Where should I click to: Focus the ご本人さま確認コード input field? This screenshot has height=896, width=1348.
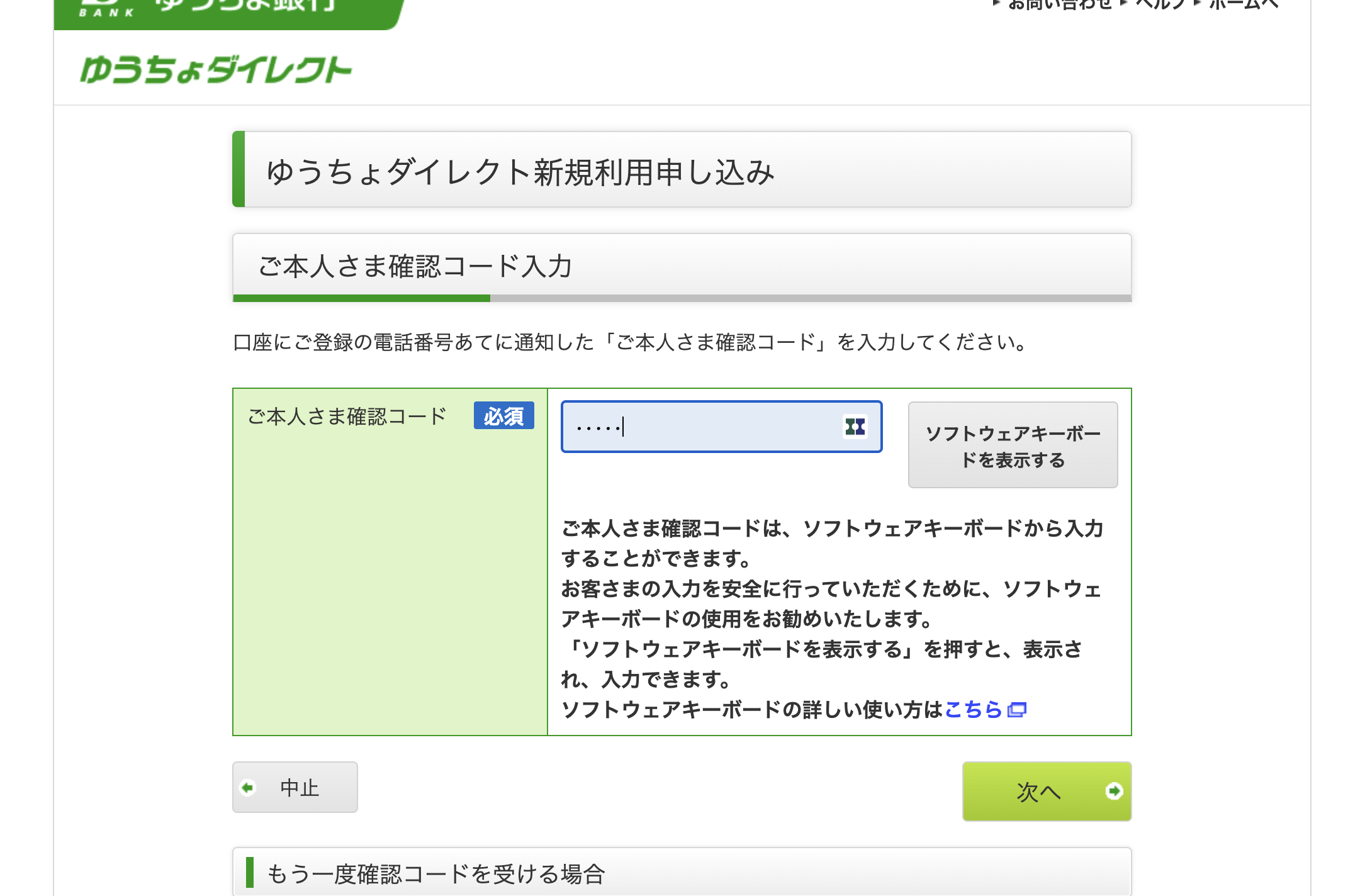pyautogui.click(x=705, y=427)
